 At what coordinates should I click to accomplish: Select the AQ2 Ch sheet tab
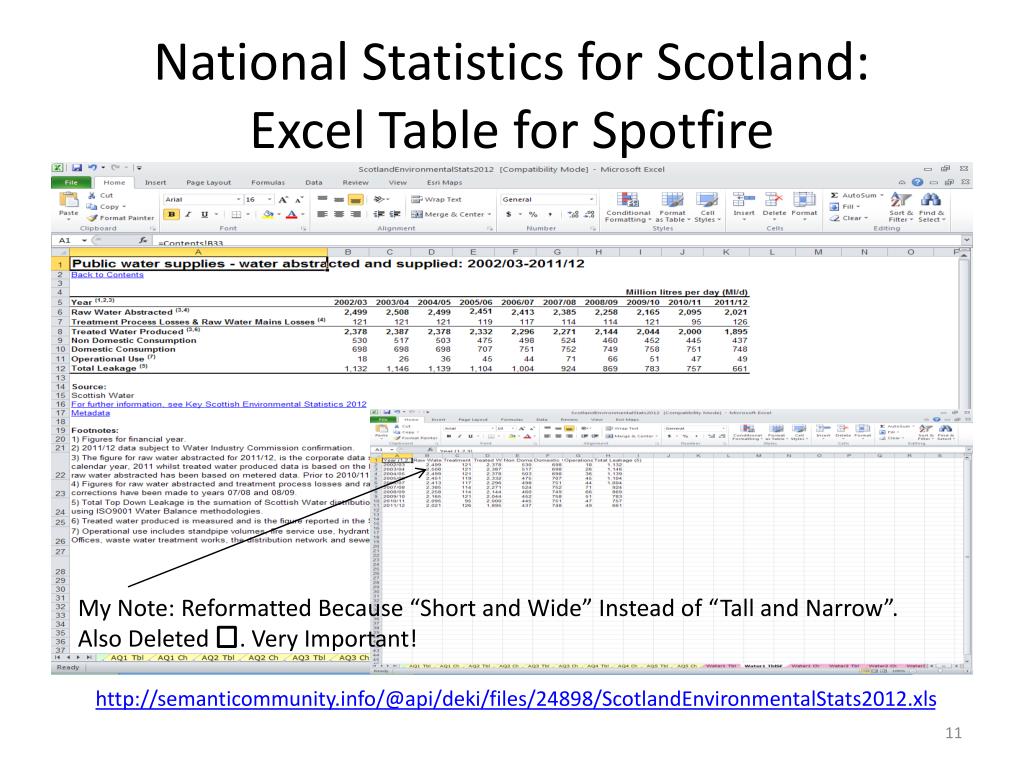pos(263,658)
